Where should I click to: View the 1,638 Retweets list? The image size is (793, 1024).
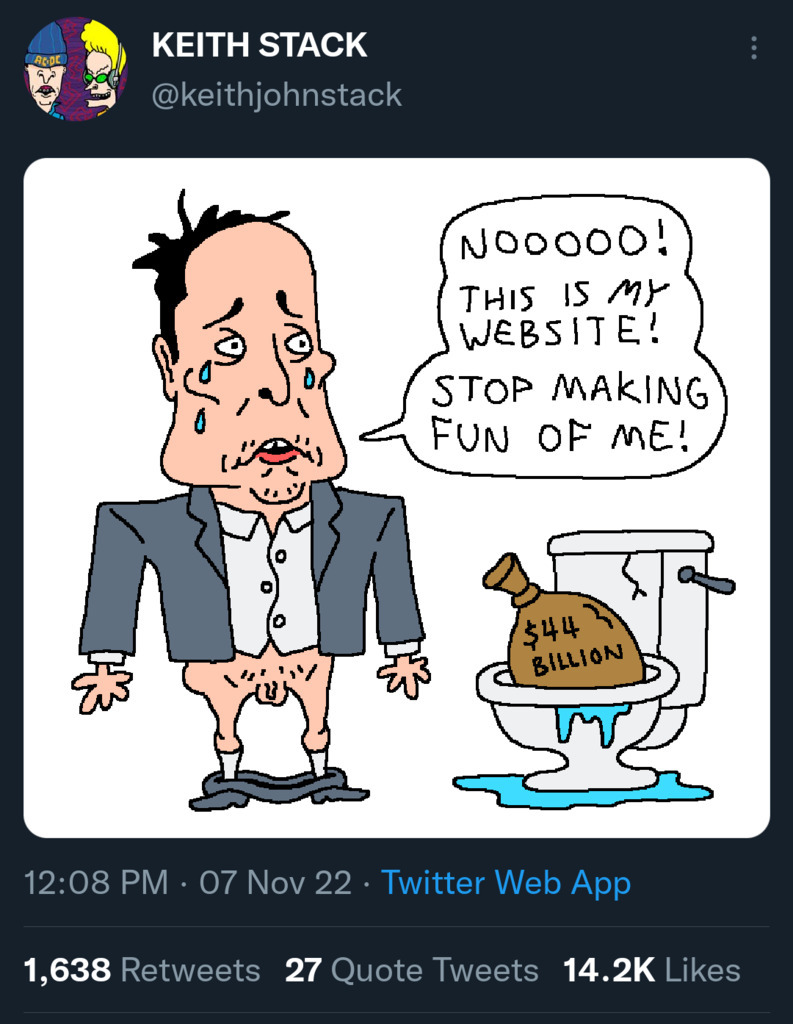tap(141, 970)
